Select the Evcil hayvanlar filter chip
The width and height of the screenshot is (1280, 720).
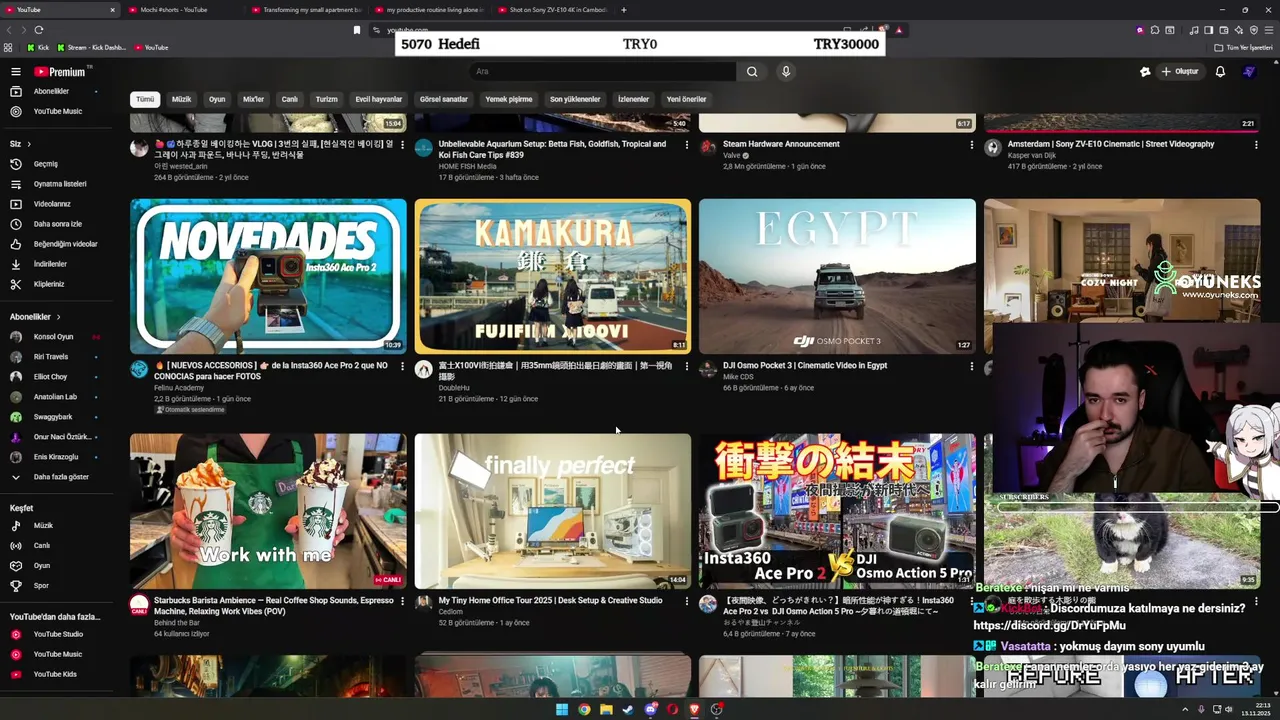click(x=379, y=99)
